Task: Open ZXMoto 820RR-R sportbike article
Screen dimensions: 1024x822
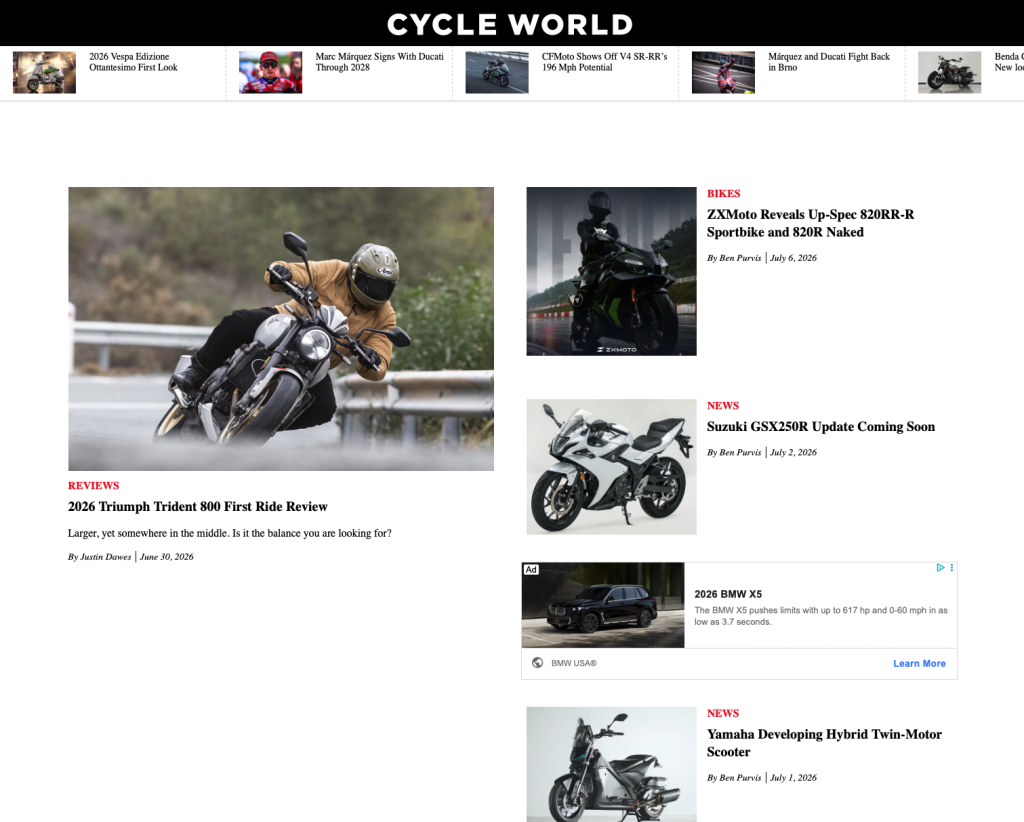Action: tap(810, 223)
